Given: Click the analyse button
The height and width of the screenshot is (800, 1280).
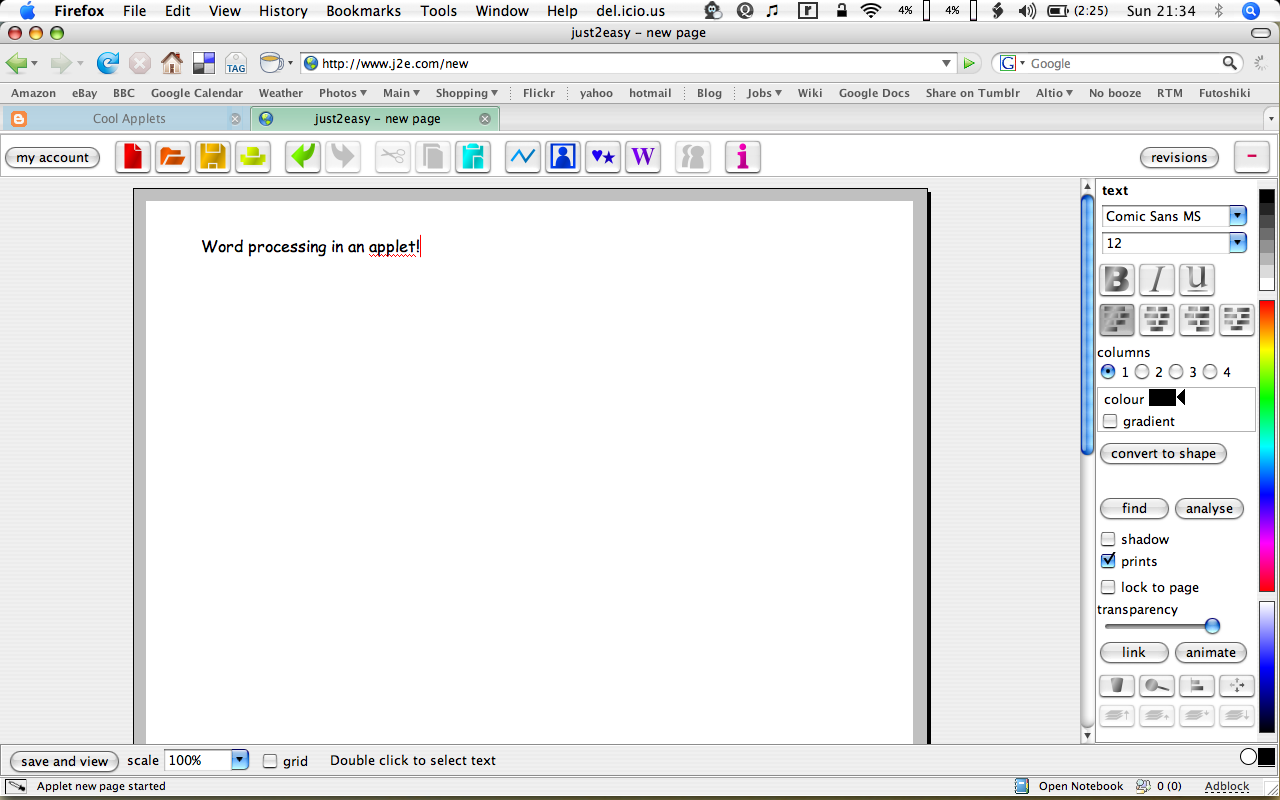Looking at the screenshot, I should coord(1209,508).
